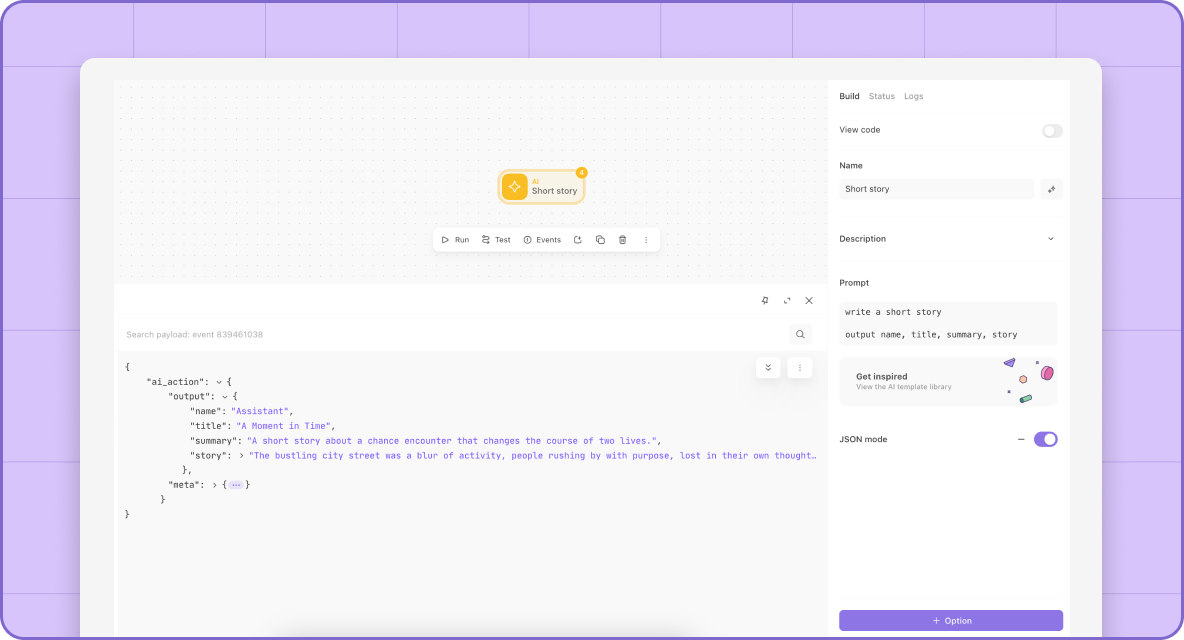Open the JSON viewer three-dot options

(x=800, y=368)
